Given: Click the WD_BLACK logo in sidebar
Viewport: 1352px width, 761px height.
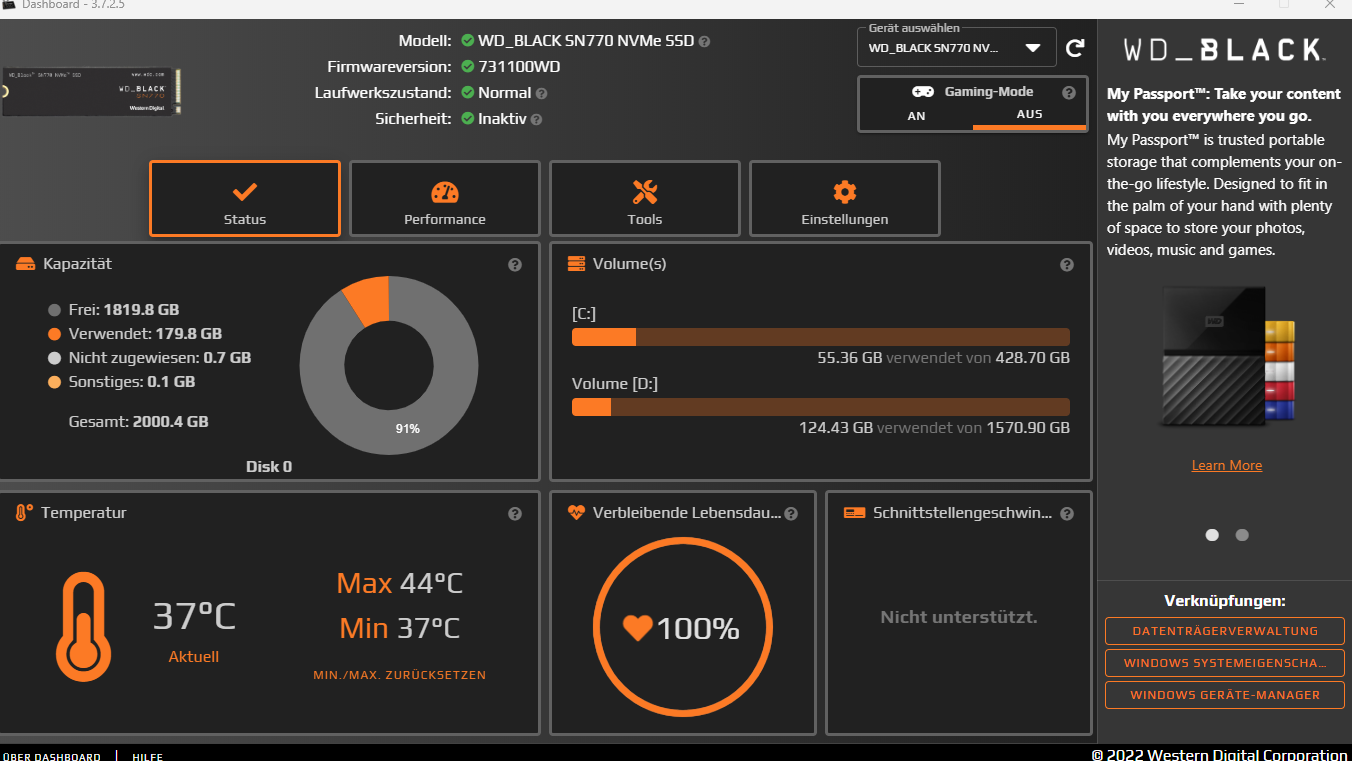Looking at the screenshot, I should 1224,50.
